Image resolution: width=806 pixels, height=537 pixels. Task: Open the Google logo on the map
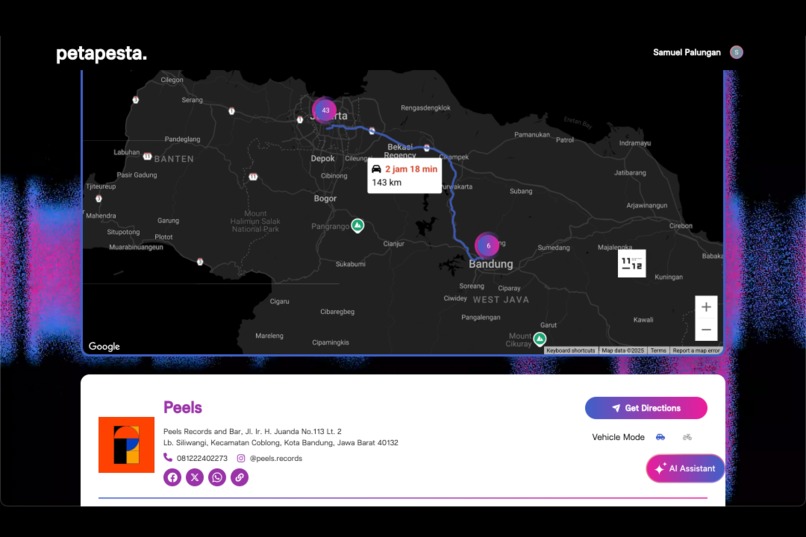[104, 346]
